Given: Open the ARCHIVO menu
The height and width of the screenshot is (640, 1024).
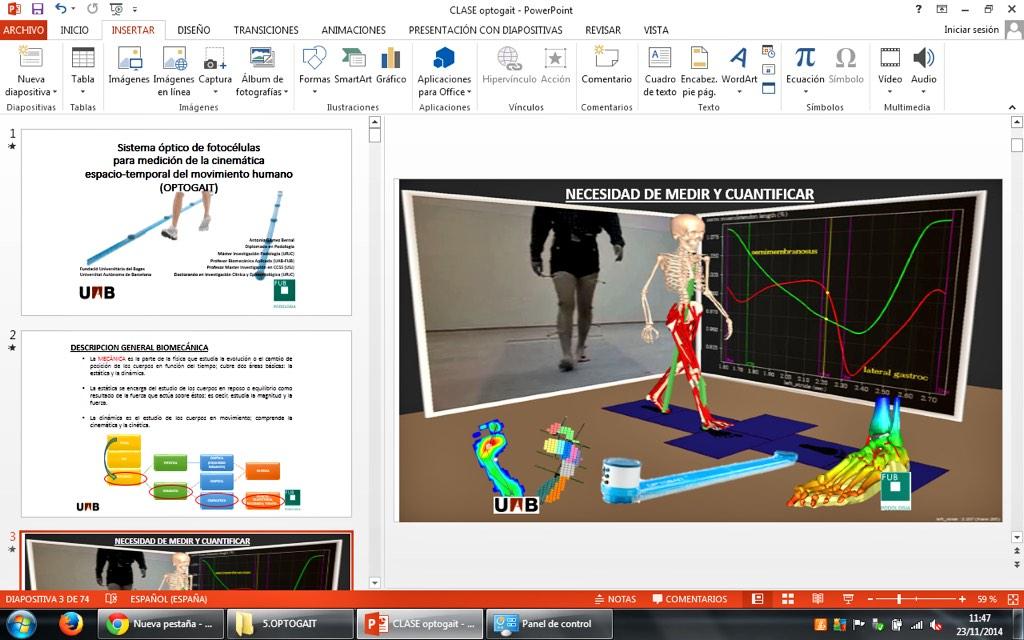Looking at the screenshot, I should [24, 29].
